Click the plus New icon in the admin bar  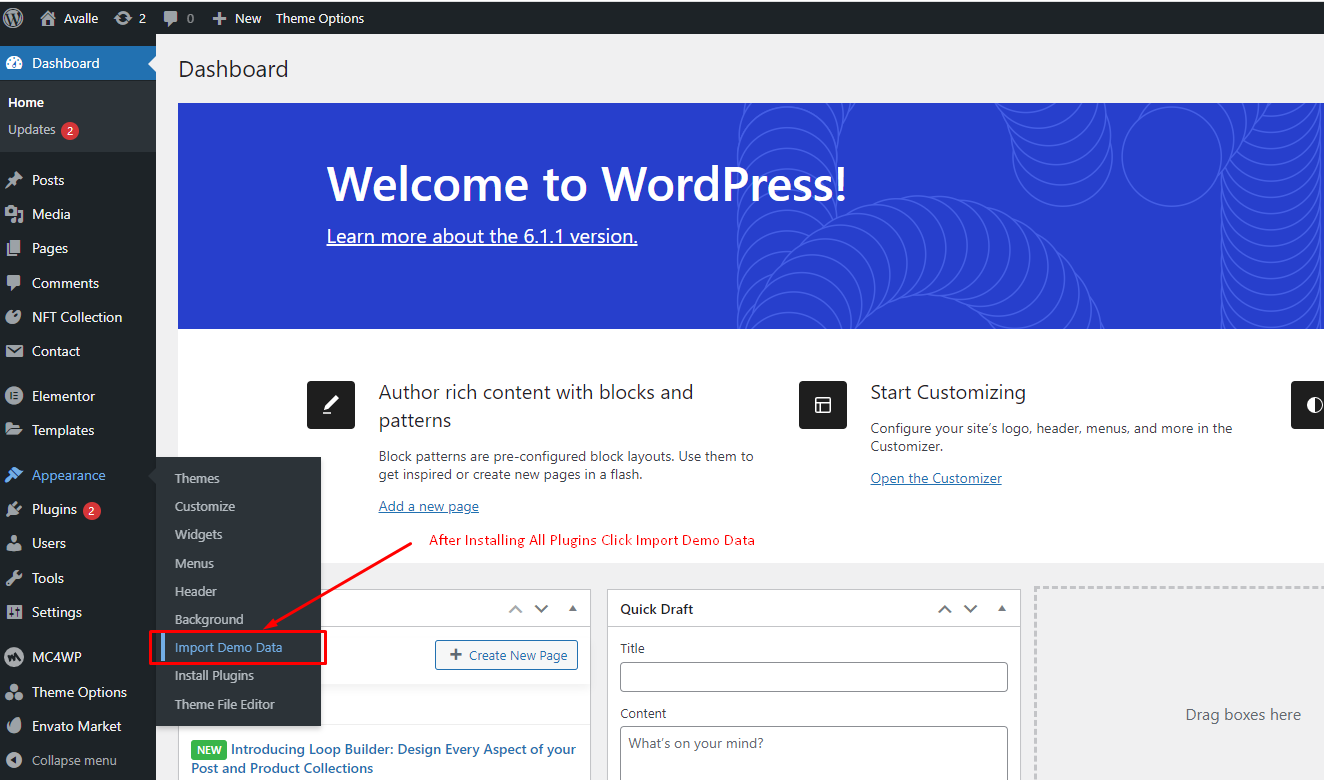click(220, 18)
